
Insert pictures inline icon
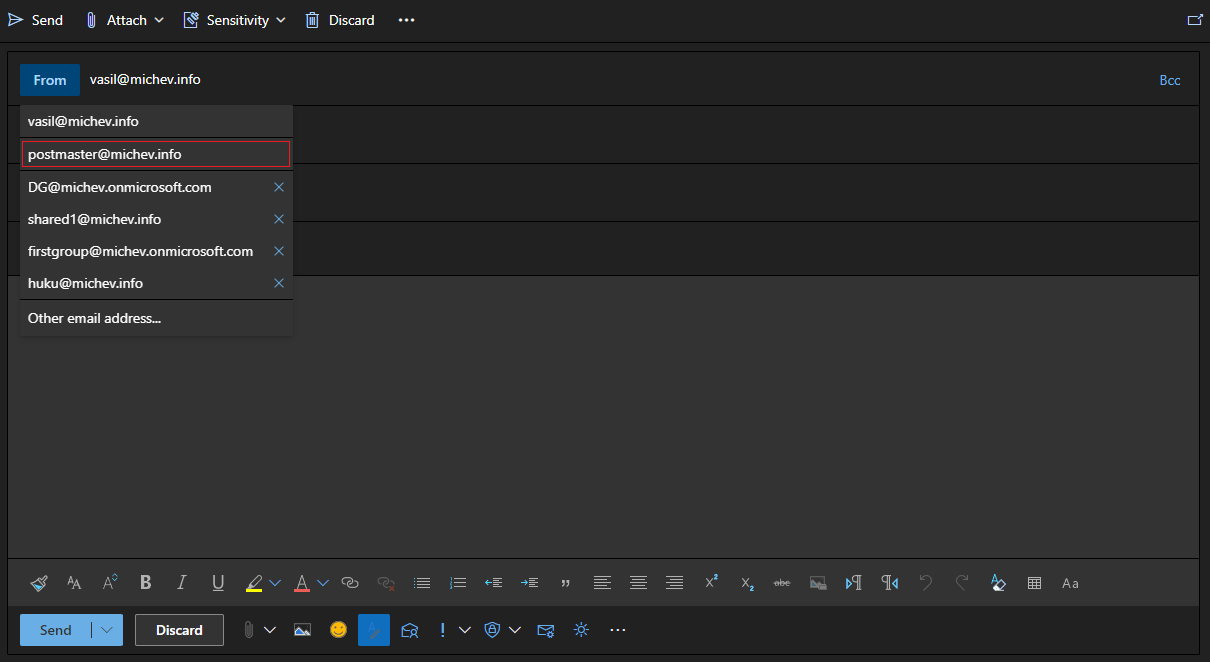point(302,630)
